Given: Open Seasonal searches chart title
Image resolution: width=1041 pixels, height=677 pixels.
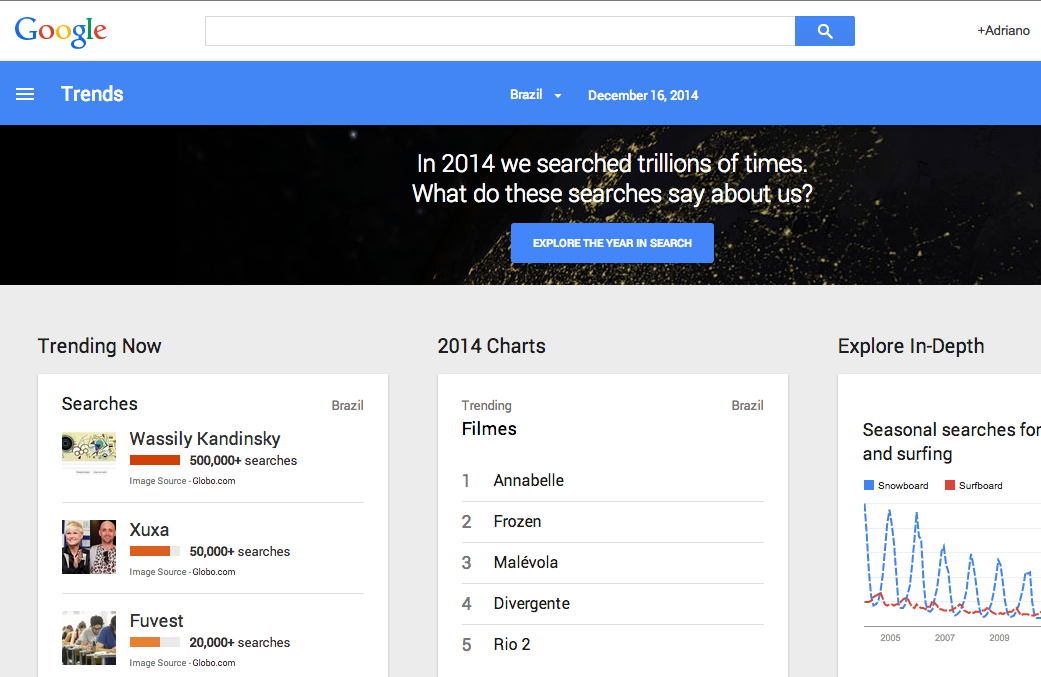Looking at the screenshot, I should tap(951, 441).
